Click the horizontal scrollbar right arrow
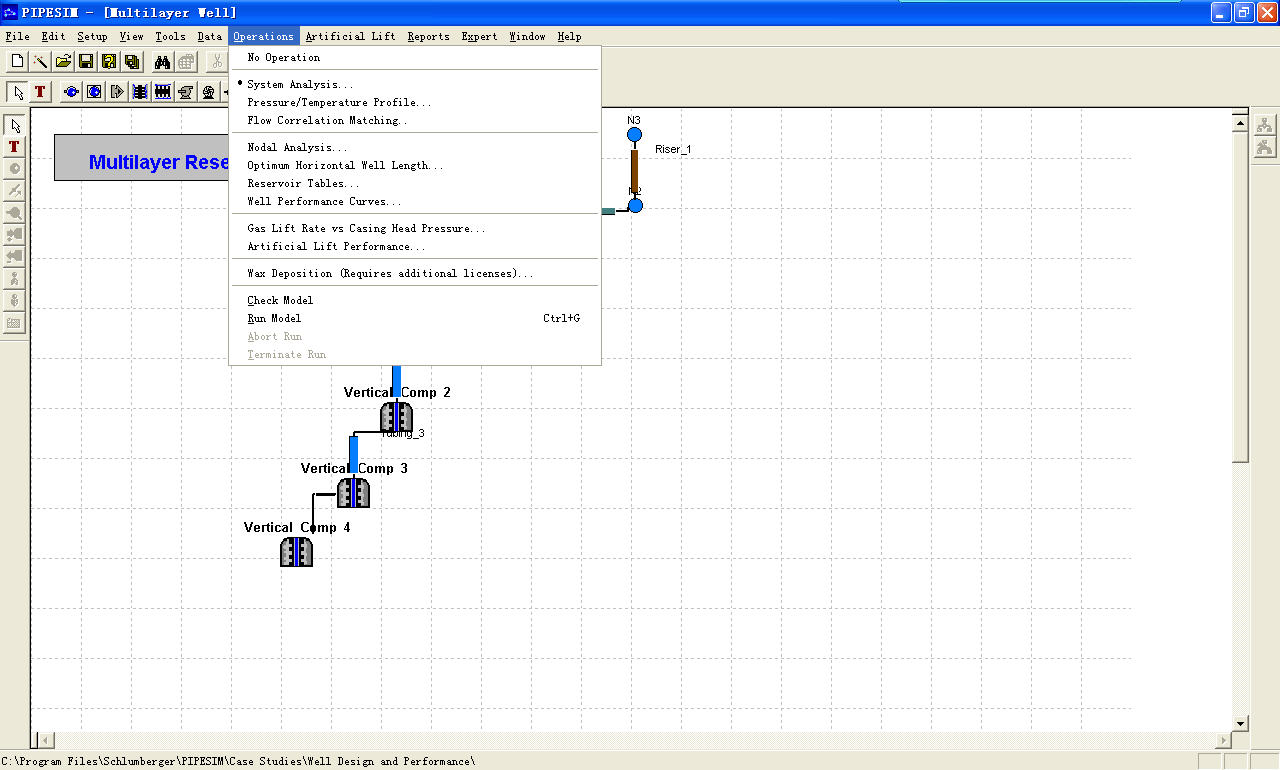 coord(1222,740)
